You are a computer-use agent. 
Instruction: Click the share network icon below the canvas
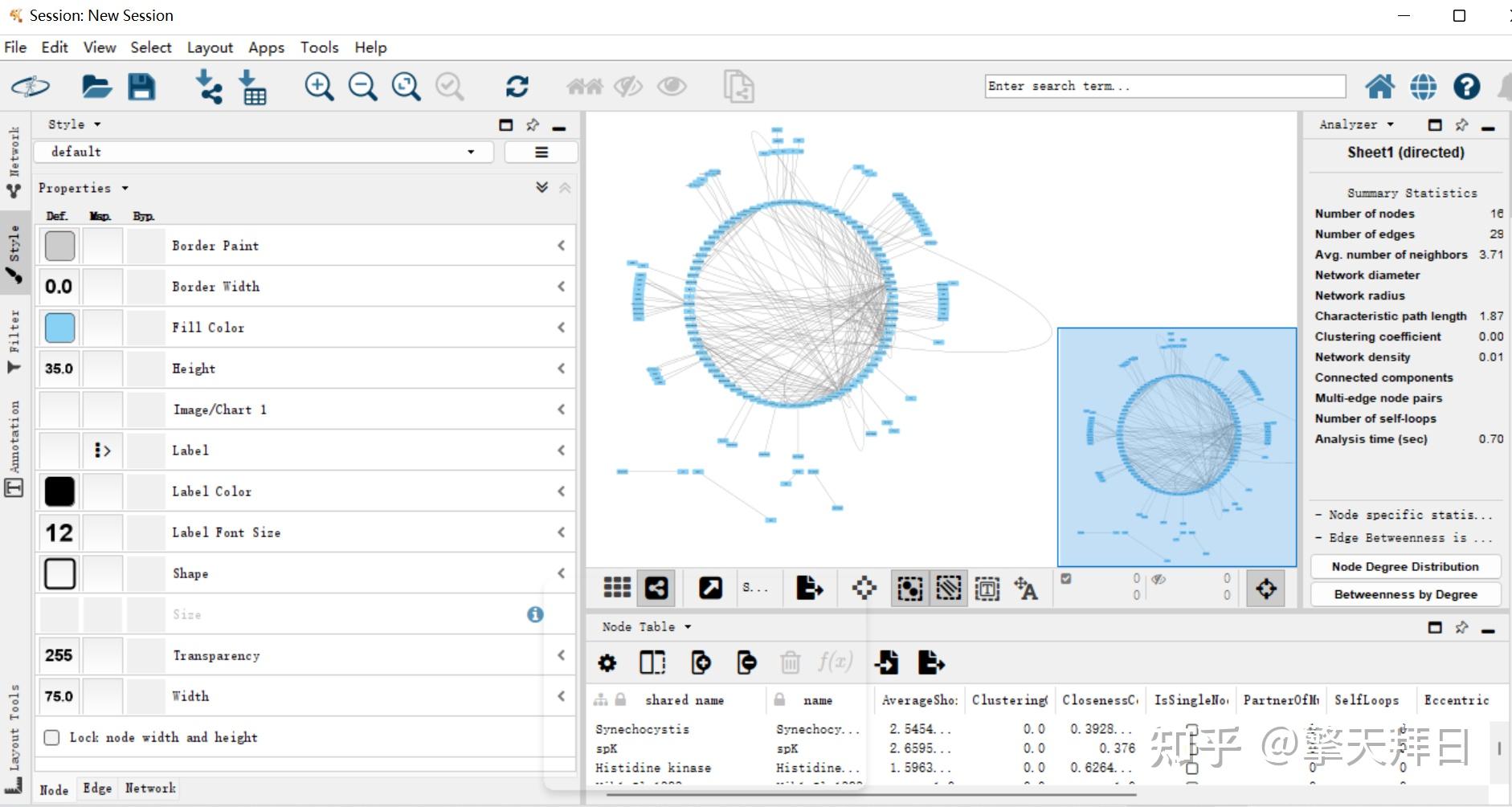(656, 589)
